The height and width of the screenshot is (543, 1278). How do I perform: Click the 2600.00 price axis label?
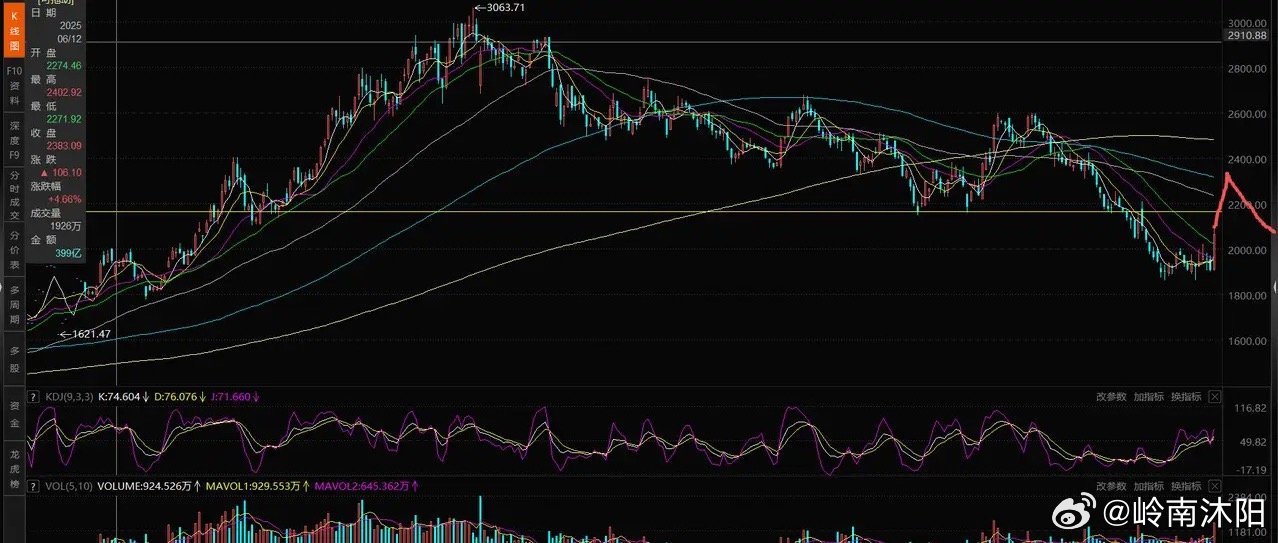[x=1246, y=114]
